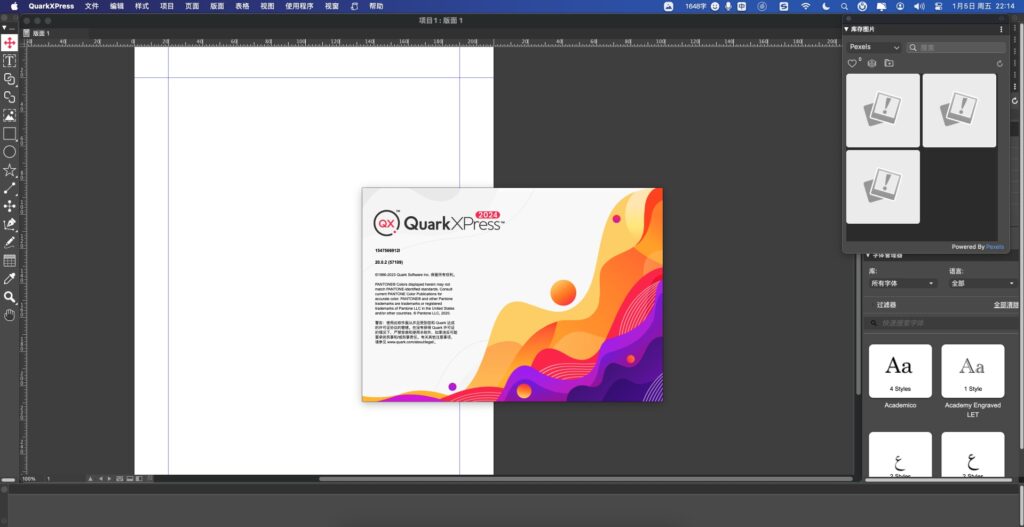
Task: Open the stock images panel options menu
Action: pyautogui.click(x=1001, y=29)
